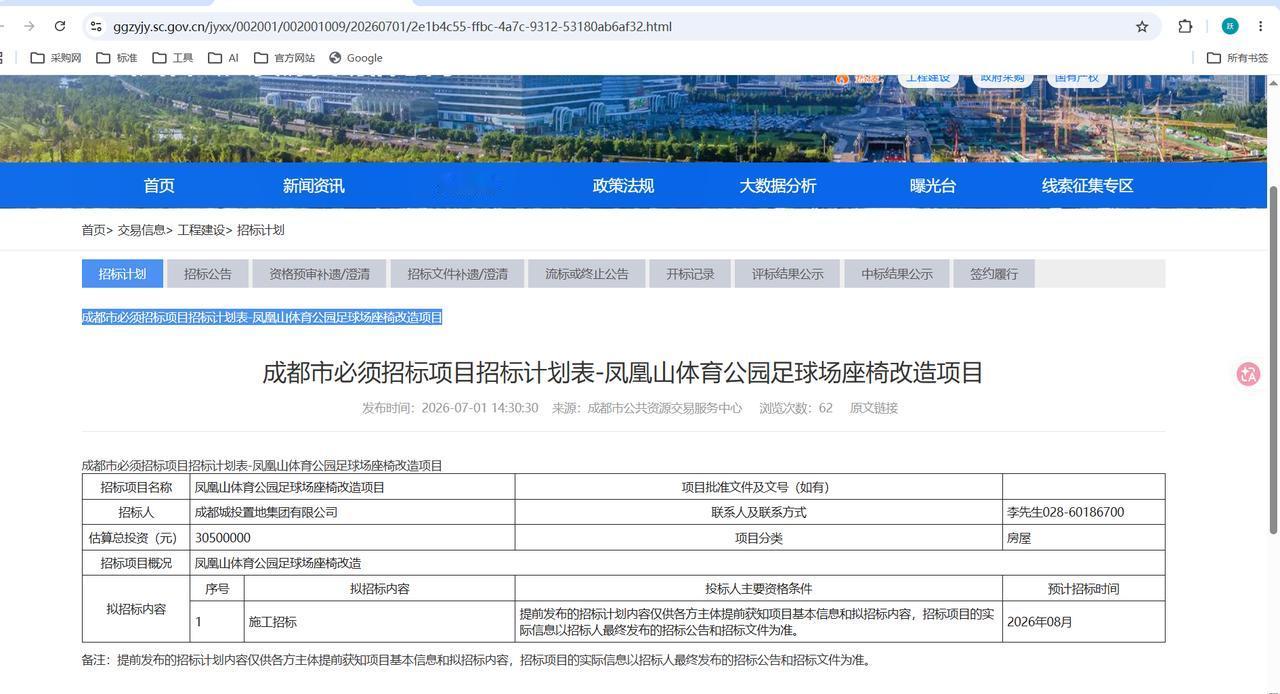Switch to the 评标结果公示 tab

pyautogui.click(x=788, y=274)
